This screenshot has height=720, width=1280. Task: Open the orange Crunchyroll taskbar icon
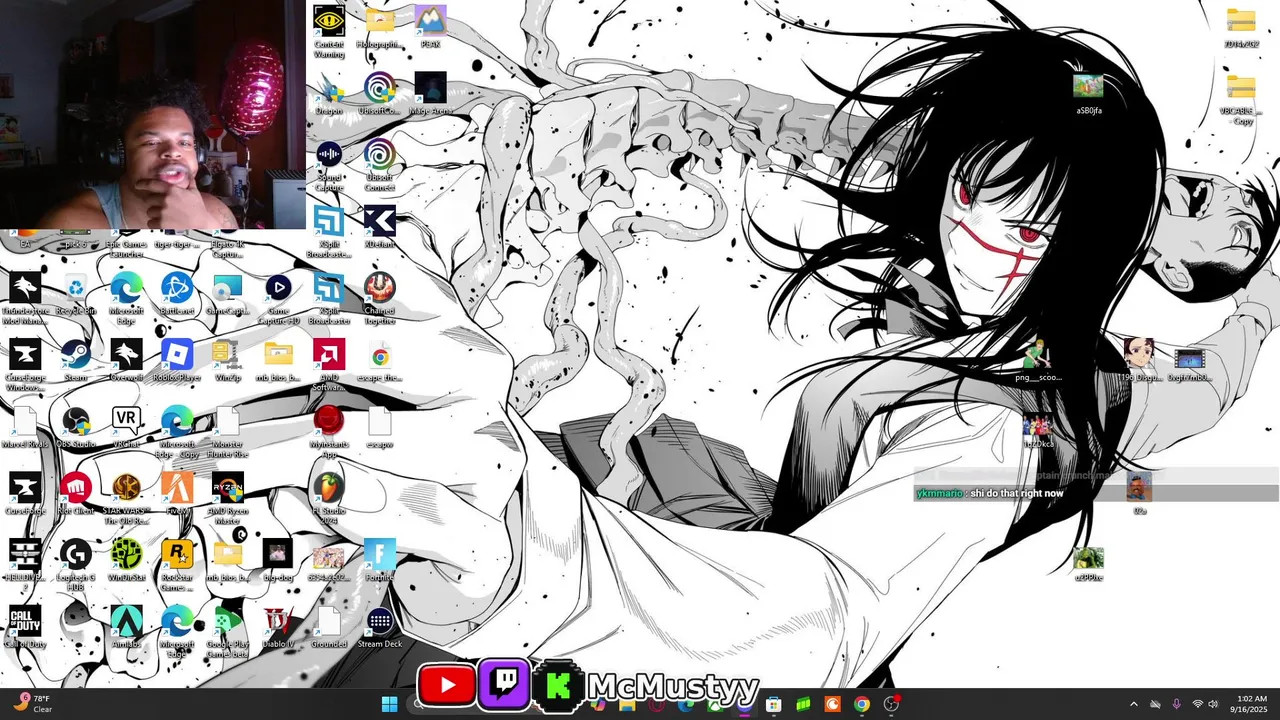pos(832,704)
